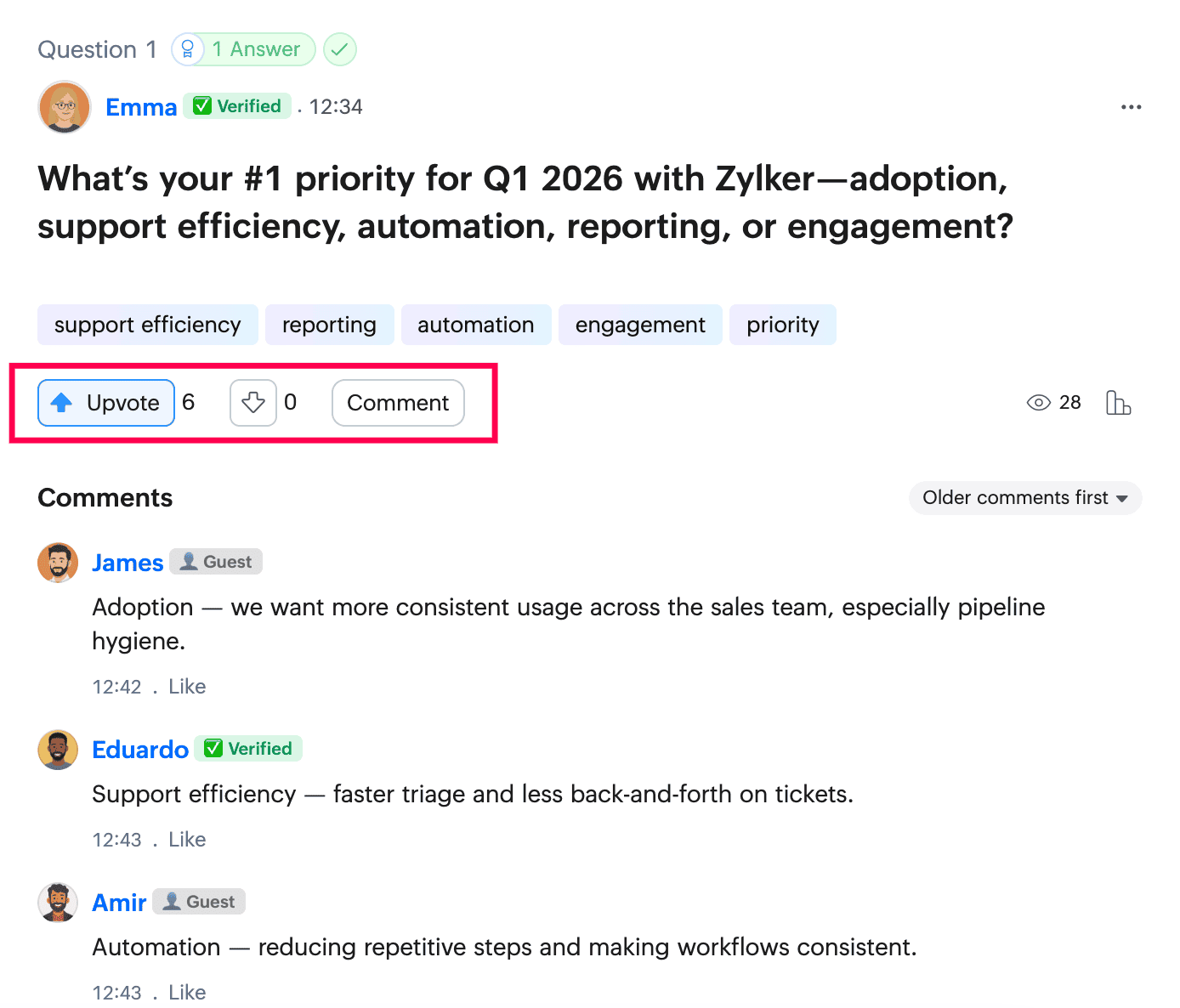Image resolution: width=1180 pixels, height=1008 pixels.
Task: Like Amir's automation comment
Action: (x=187, y=992)
